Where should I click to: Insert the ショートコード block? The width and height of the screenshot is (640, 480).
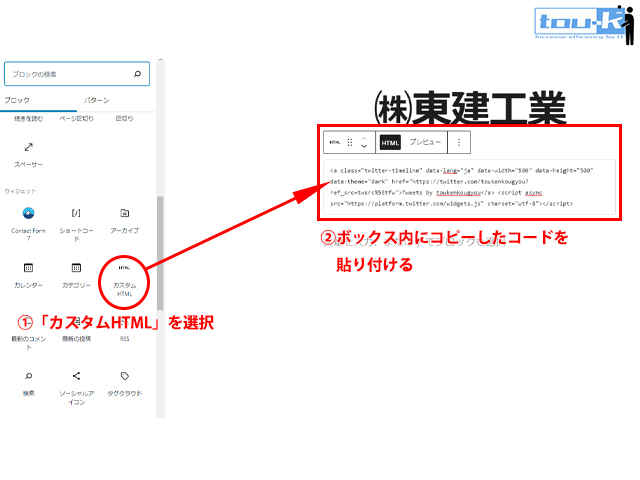[76, 224]
